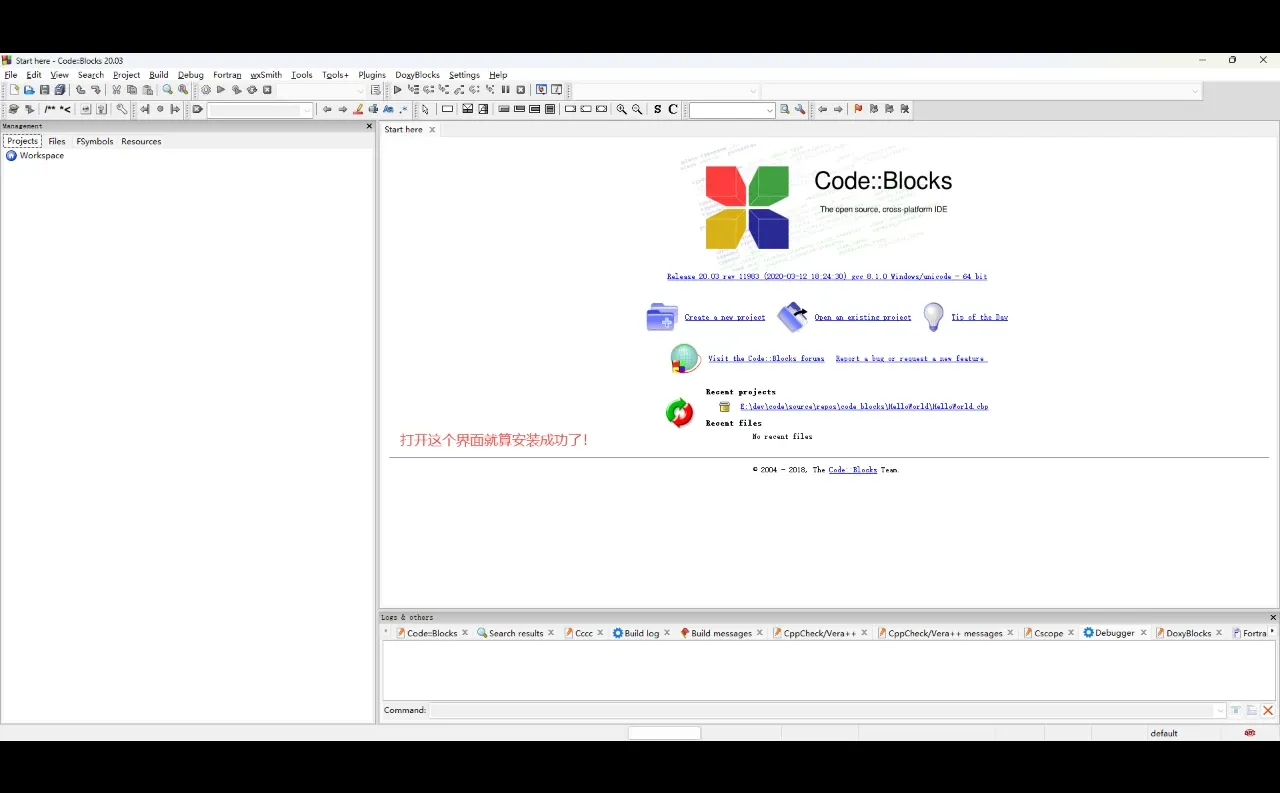Open the Settings menu

(x=464, y=75)
